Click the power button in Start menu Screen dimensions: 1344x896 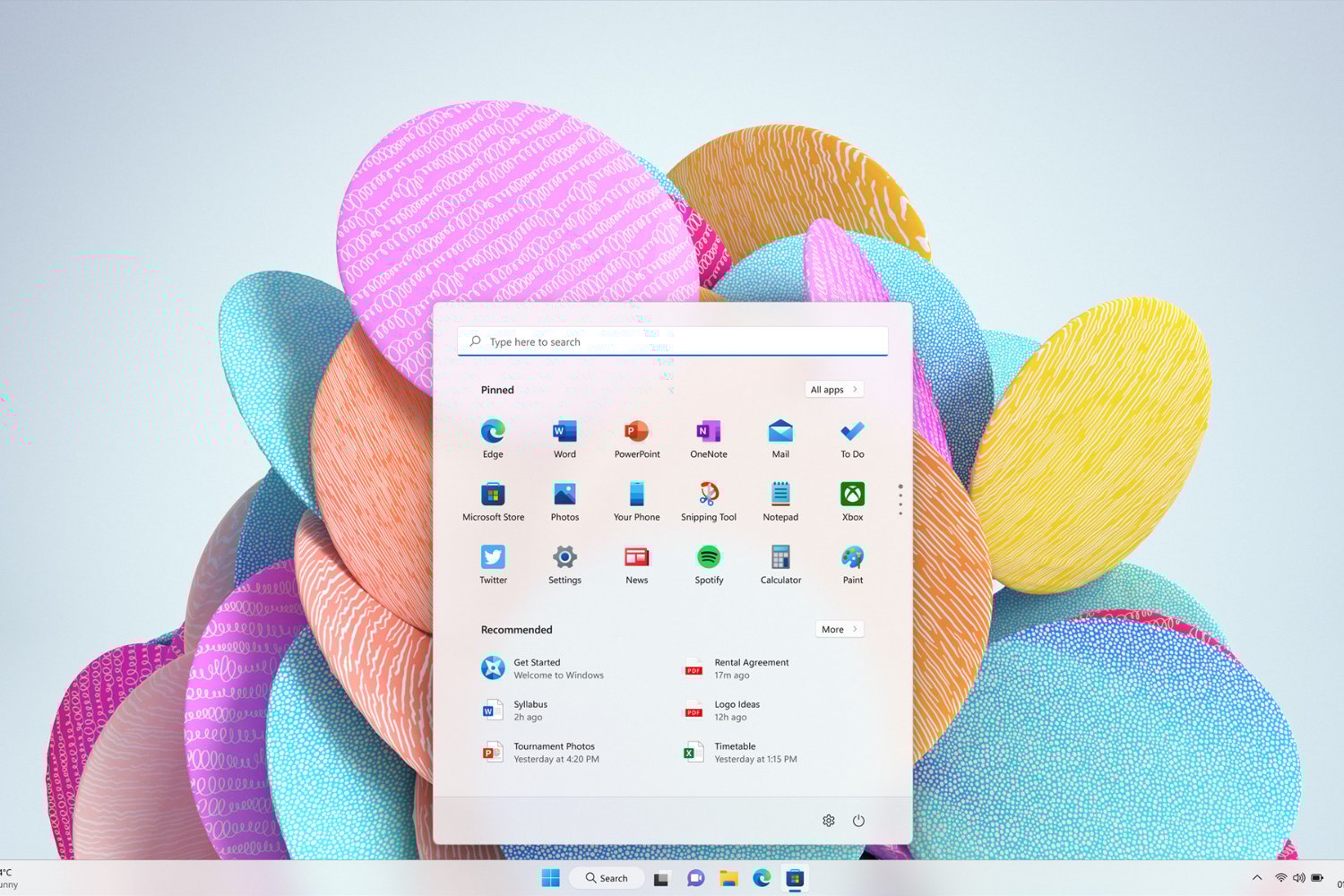coord(858,821)
